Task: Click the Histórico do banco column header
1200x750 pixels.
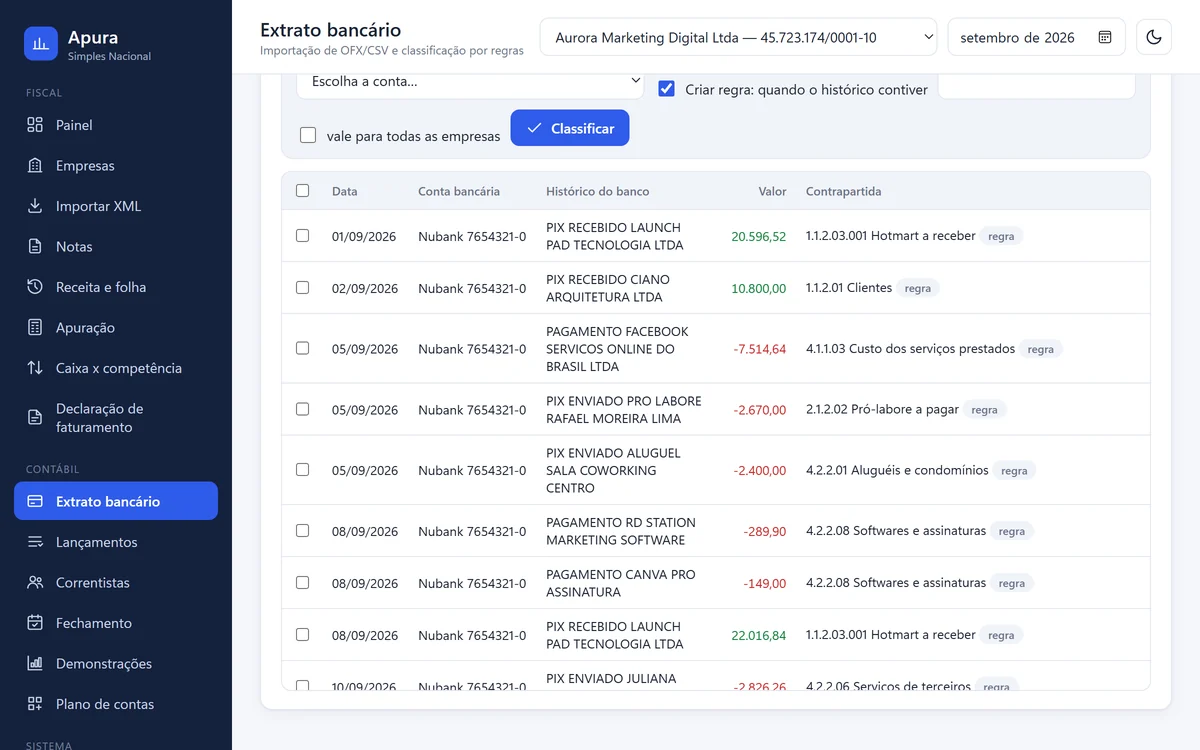Action: [x=597, y=191]
